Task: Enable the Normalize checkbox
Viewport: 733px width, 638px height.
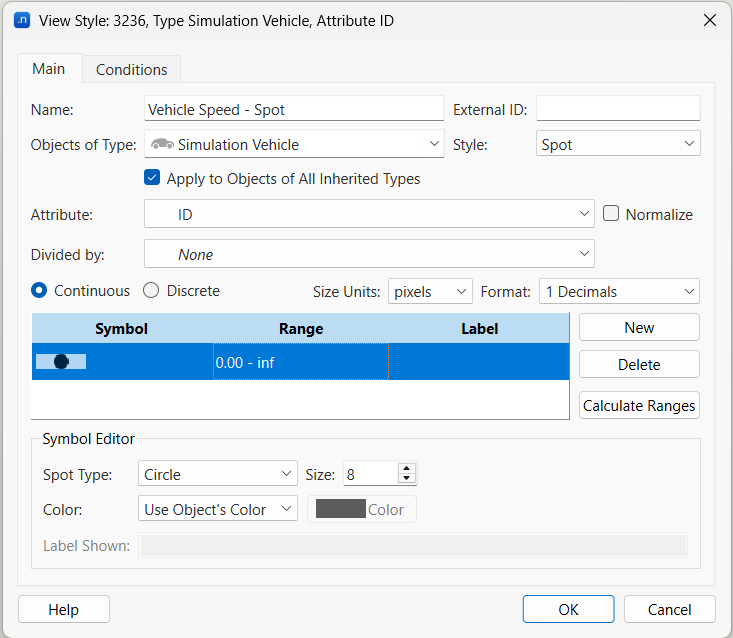Action: click(611, 214)
